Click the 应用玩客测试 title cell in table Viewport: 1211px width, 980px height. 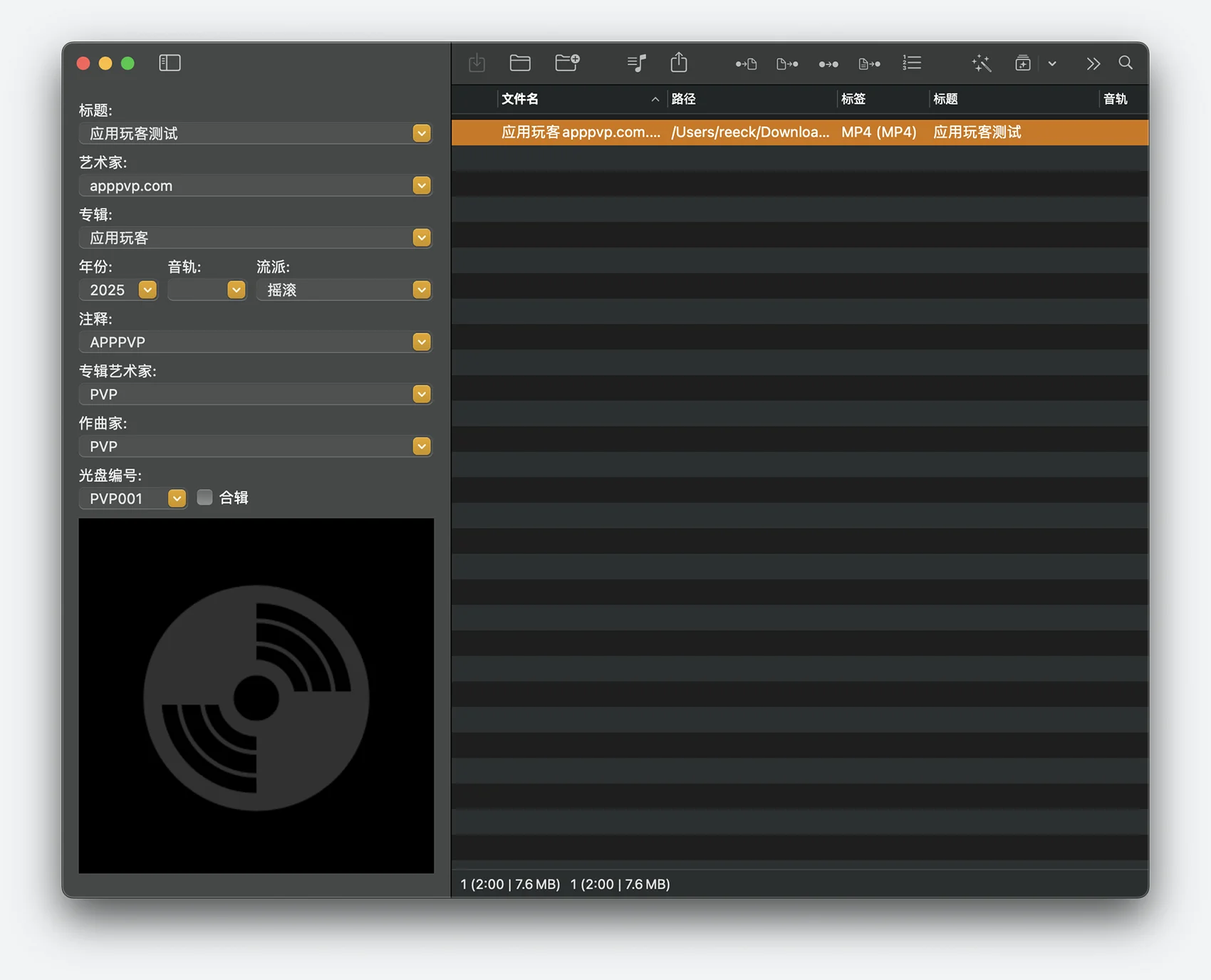(x=977, y=132)
